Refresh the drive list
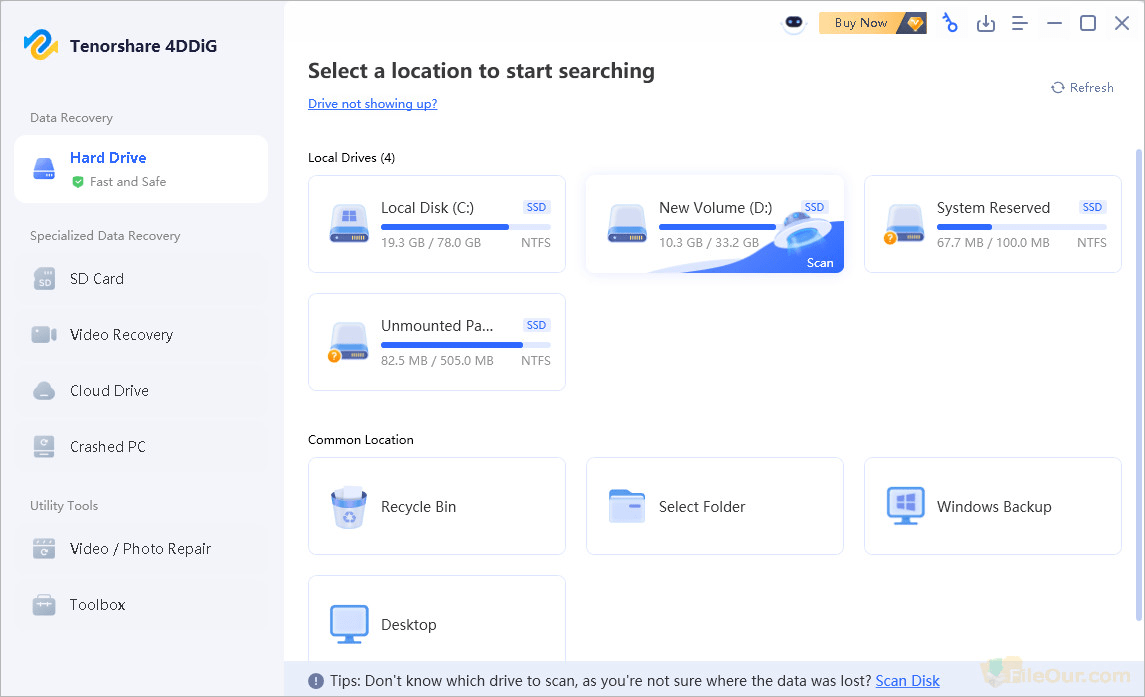This screenshot has height=697, width=1145. (x=1082, y=88)
